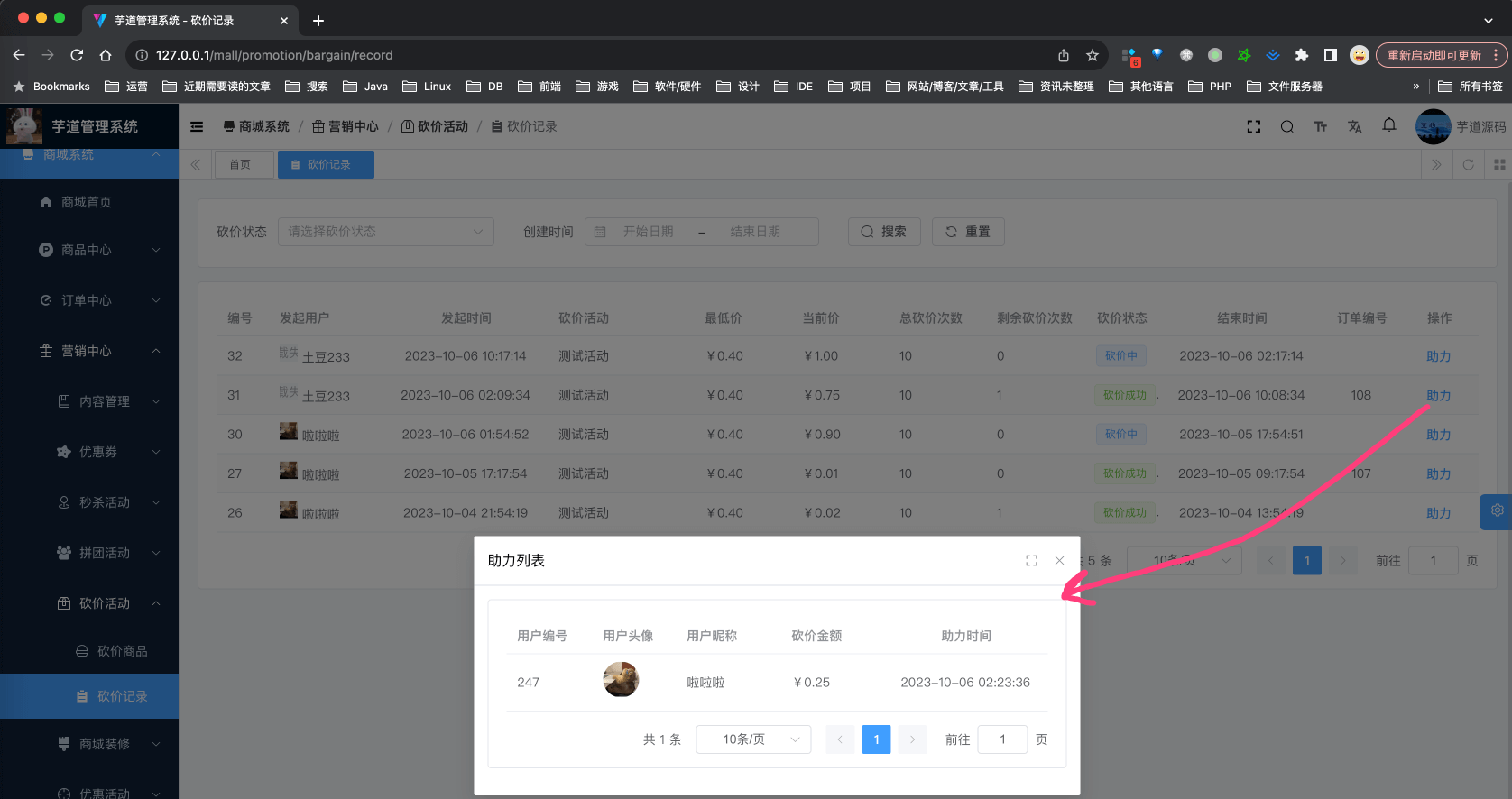Open the 10条/页 page size dropdown in dialog
Image resolution: width=1512 pixels, height=799 pixels.
(753, 739)
